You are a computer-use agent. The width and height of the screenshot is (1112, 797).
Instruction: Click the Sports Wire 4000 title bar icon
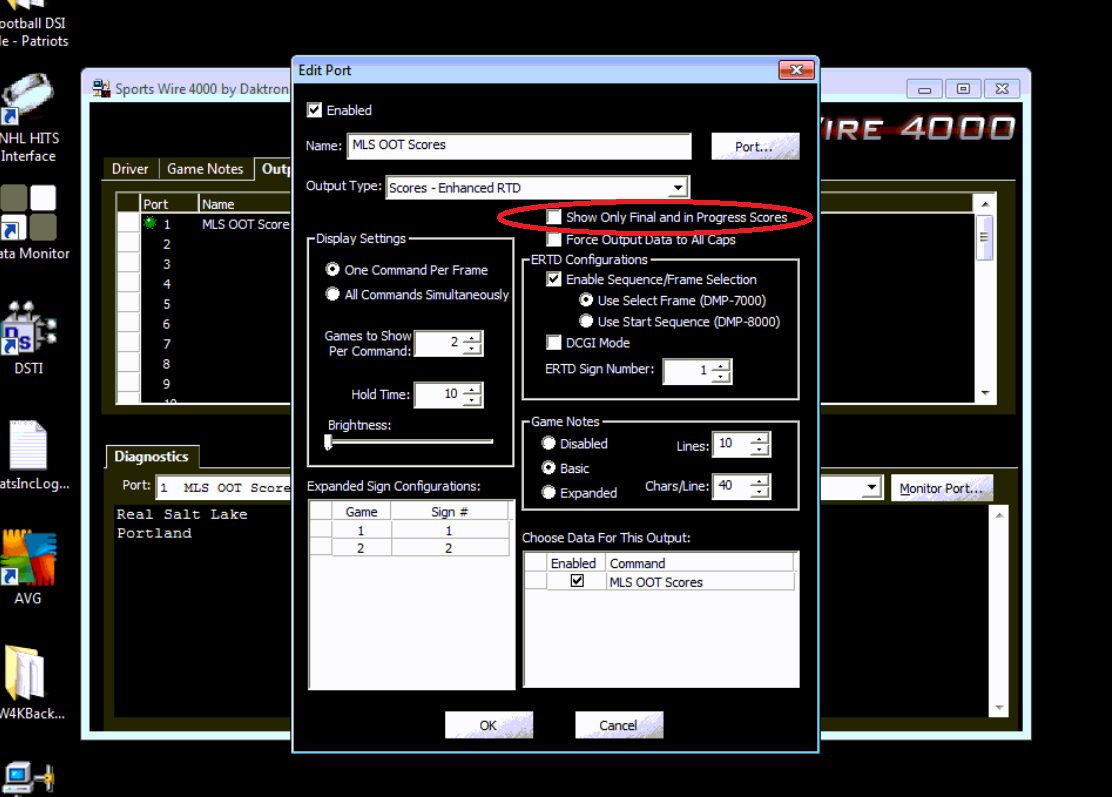coord(101,89)
